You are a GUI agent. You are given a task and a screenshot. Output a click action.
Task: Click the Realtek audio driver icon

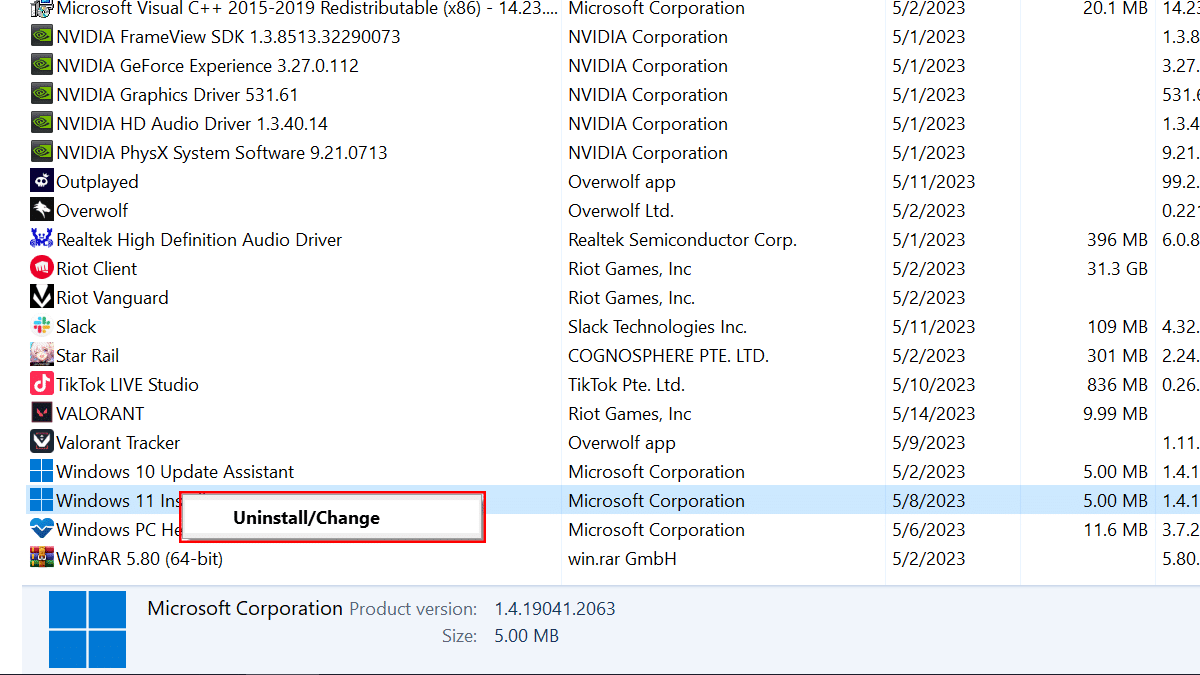point(41,240)
